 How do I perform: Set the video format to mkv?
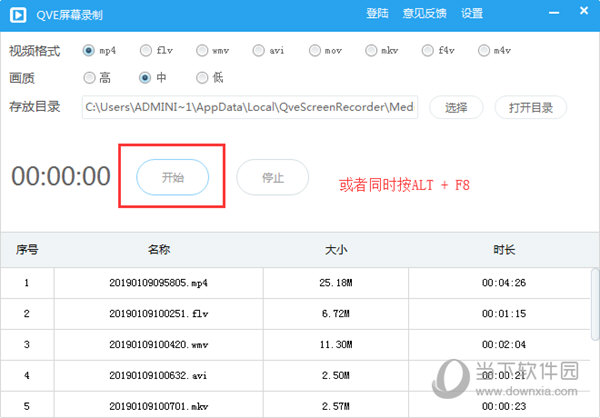(371, 50)
